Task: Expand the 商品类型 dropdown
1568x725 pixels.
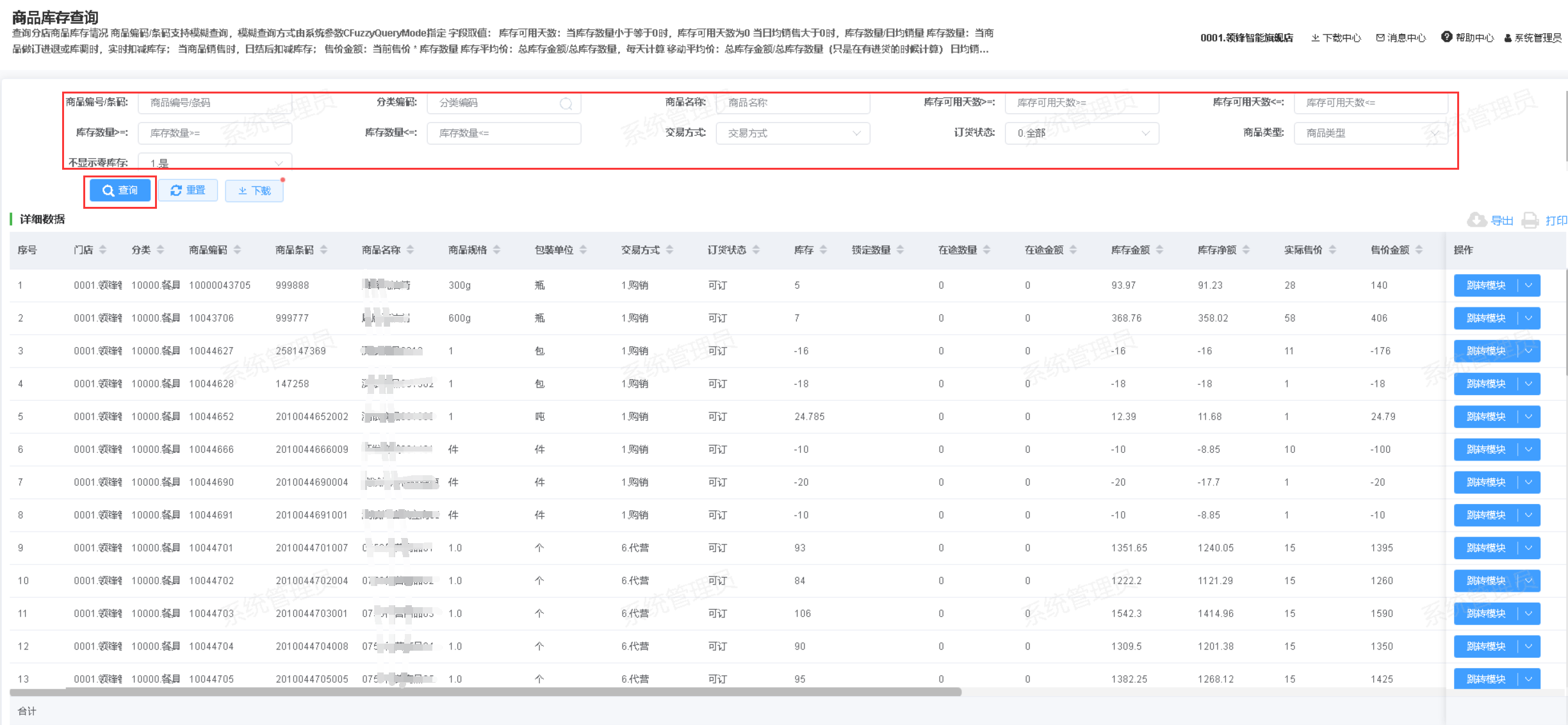Action: 1371,133
